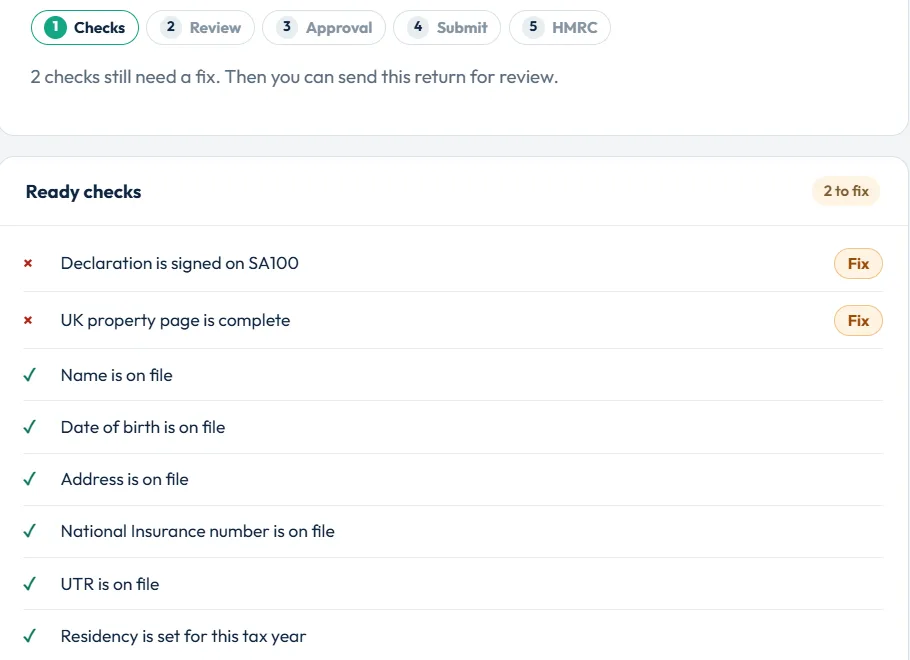The width and height of the screenshot is (910, 660).
Task: Click the 'Ready checks' heading
Action: [84, 192]
